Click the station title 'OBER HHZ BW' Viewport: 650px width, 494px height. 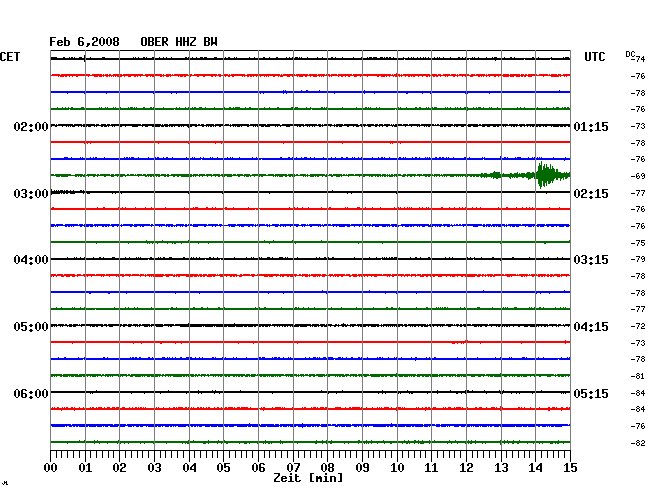tap(179, 42)
